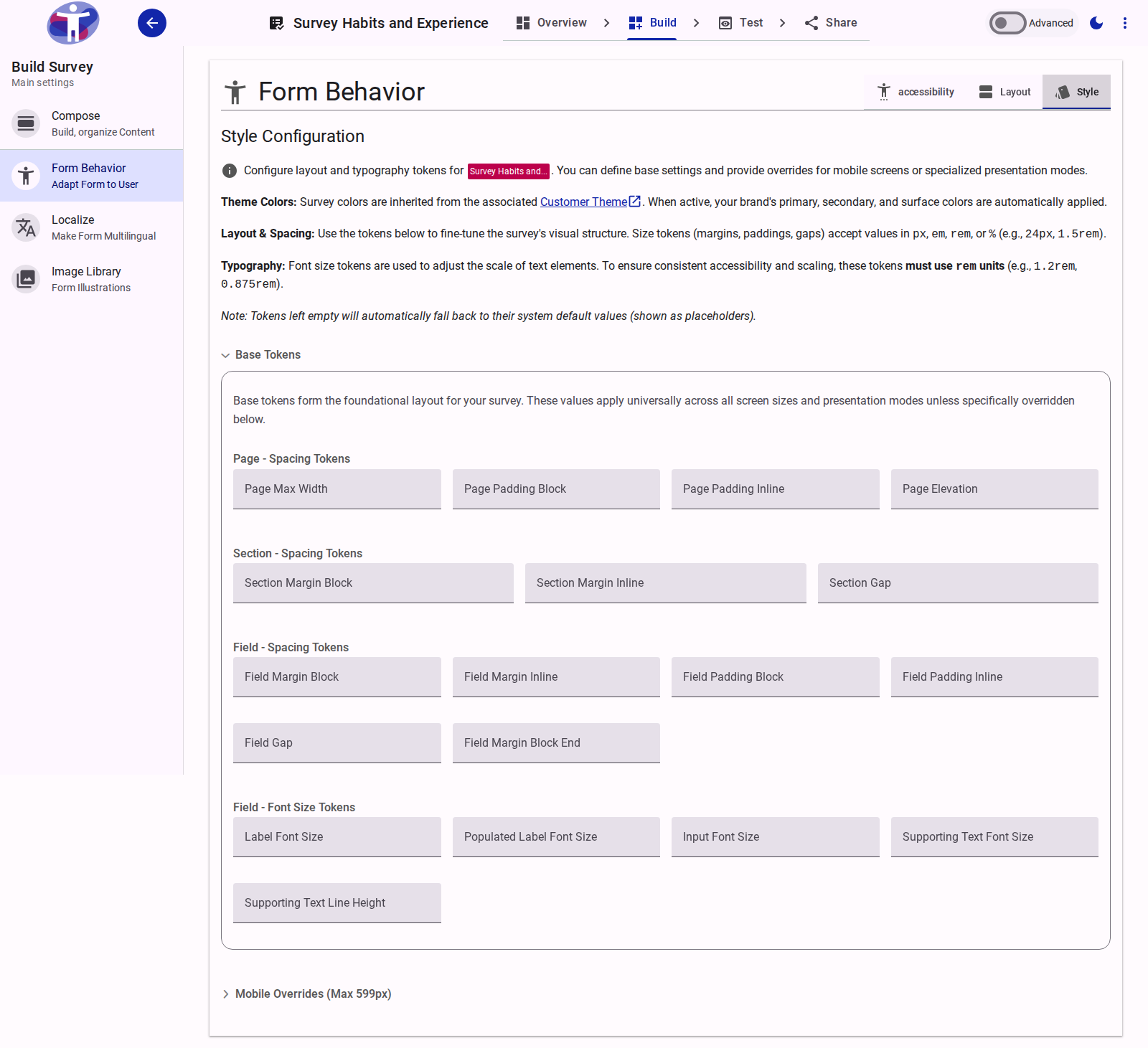Screen dimensions: 1148x1048
Task: Click the info icon beside Configure text
Action: click(230, 171)
